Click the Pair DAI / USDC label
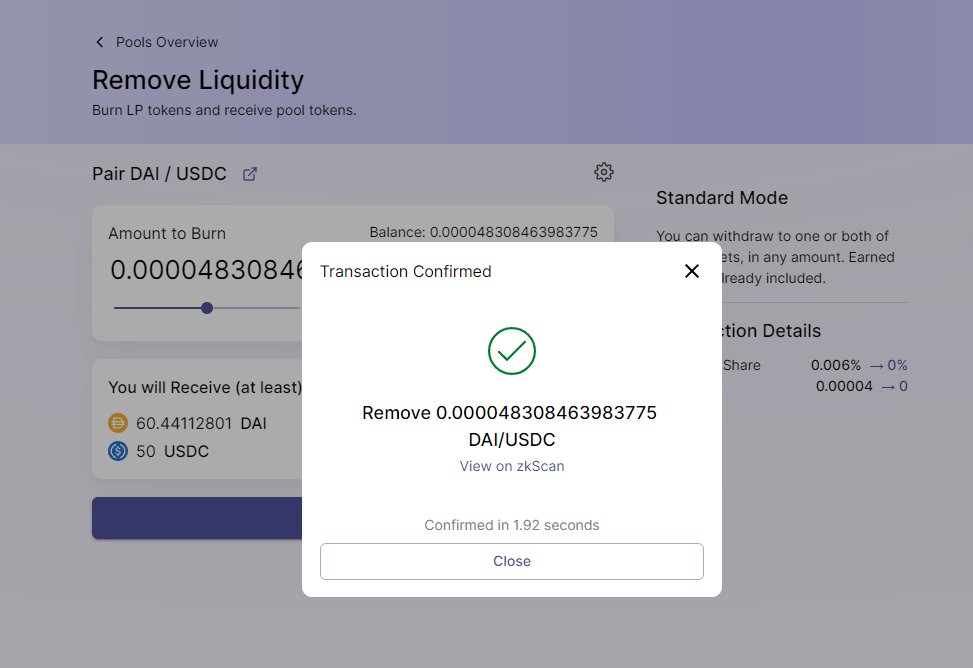 (x=159, y=174)
